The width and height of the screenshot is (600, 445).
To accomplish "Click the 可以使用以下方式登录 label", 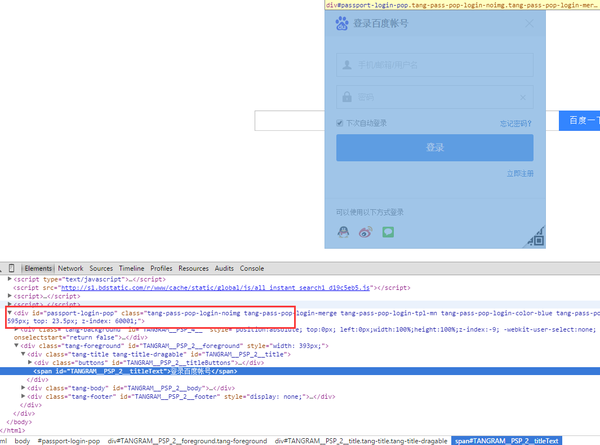I will (x=370, y=212).
